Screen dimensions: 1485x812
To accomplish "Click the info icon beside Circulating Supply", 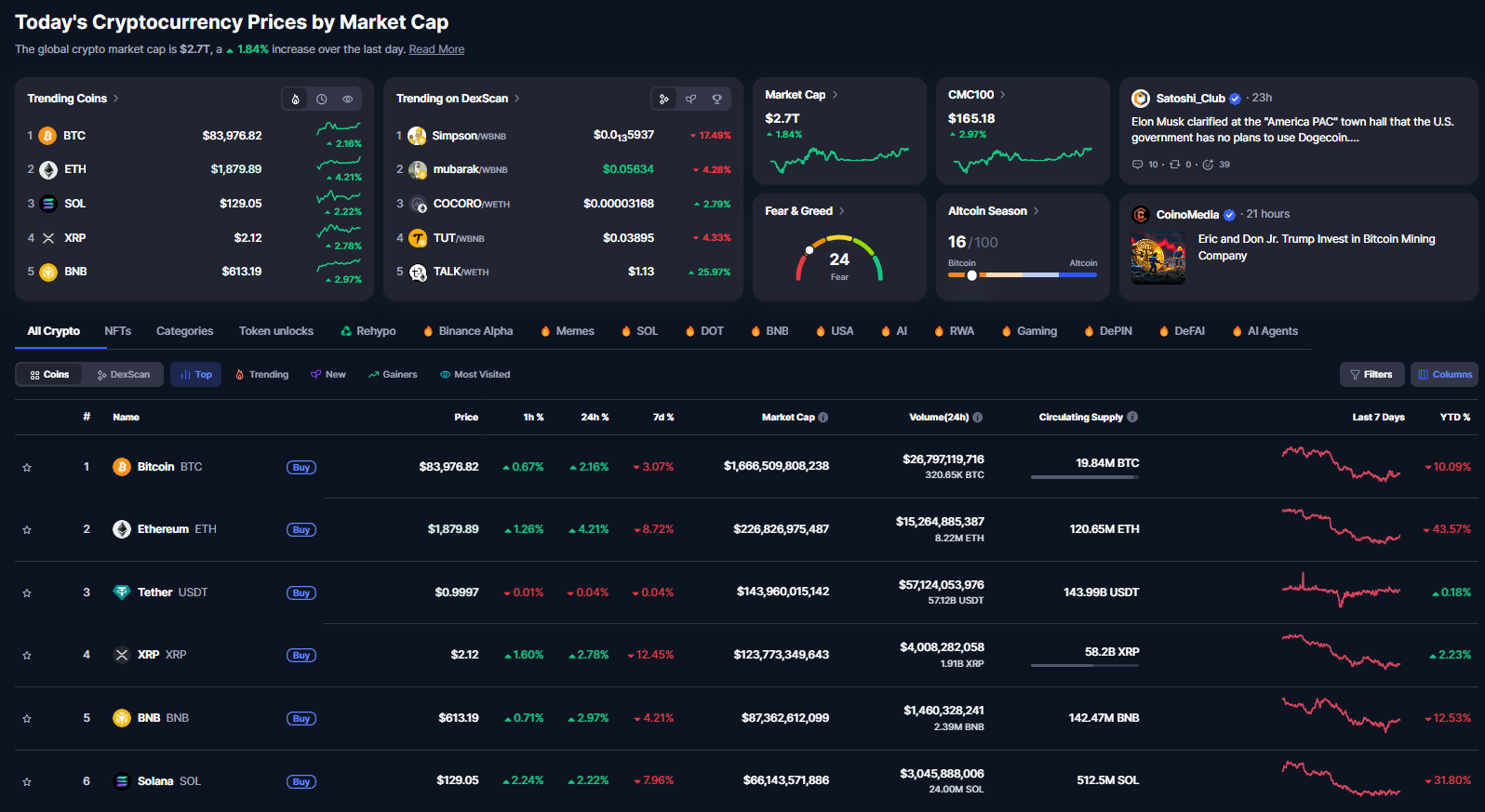I will (1132, 418).
